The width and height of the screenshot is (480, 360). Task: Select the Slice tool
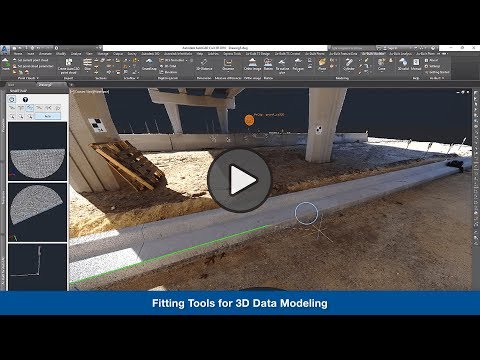[x=87, y=64]
